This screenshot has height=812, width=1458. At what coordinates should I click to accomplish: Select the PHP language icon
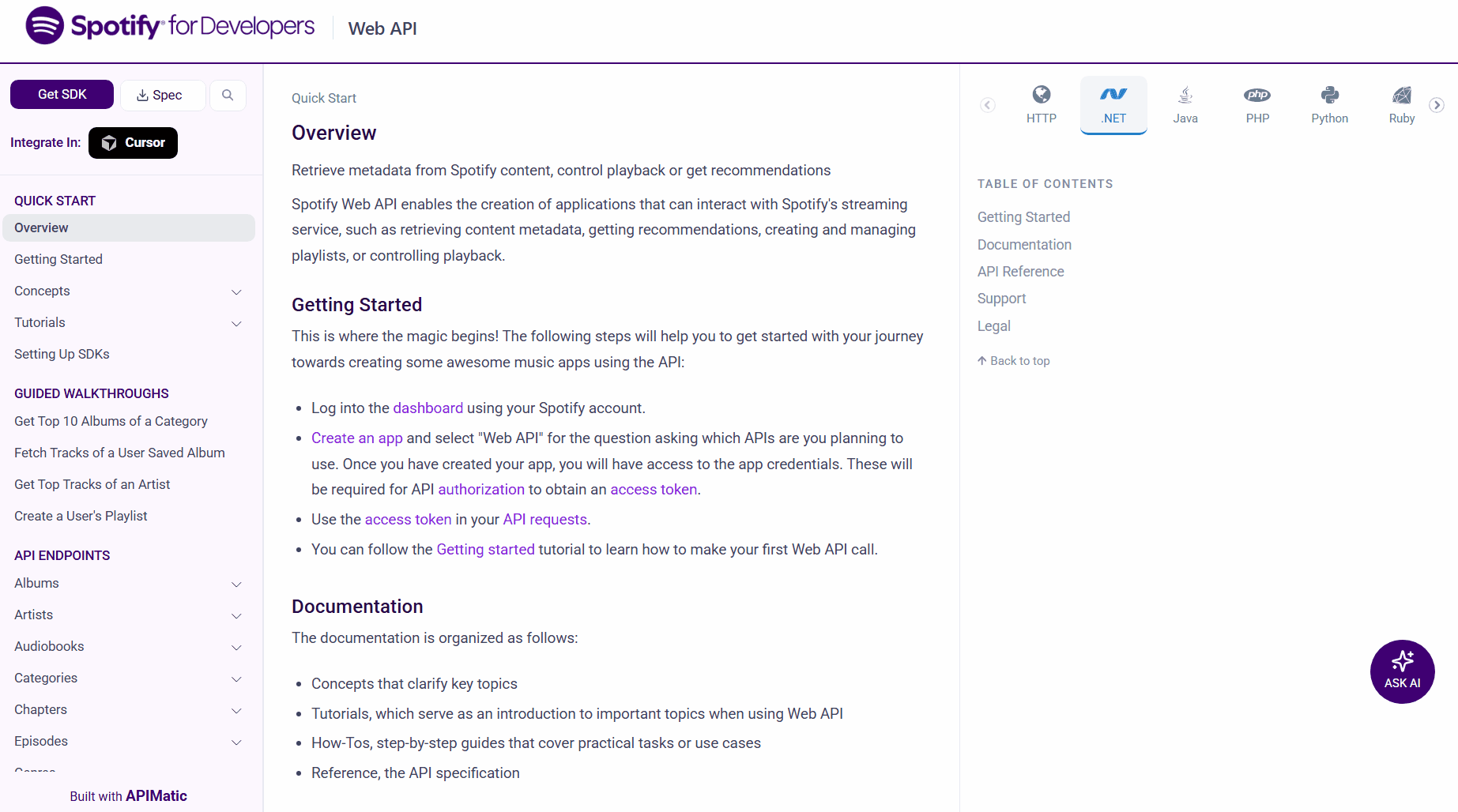click(1256, 103)
